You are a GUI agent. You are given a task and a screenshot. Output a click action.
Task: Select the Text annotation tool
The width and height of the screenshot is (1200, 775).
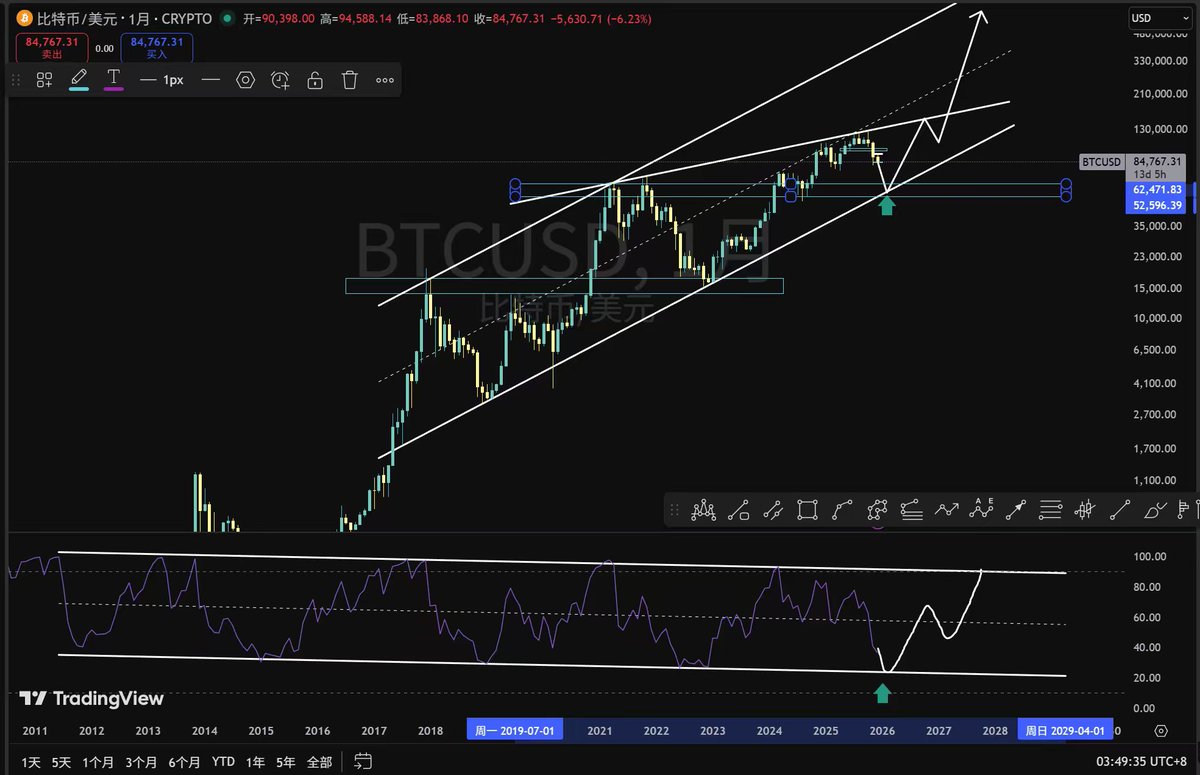coord(113,76)
